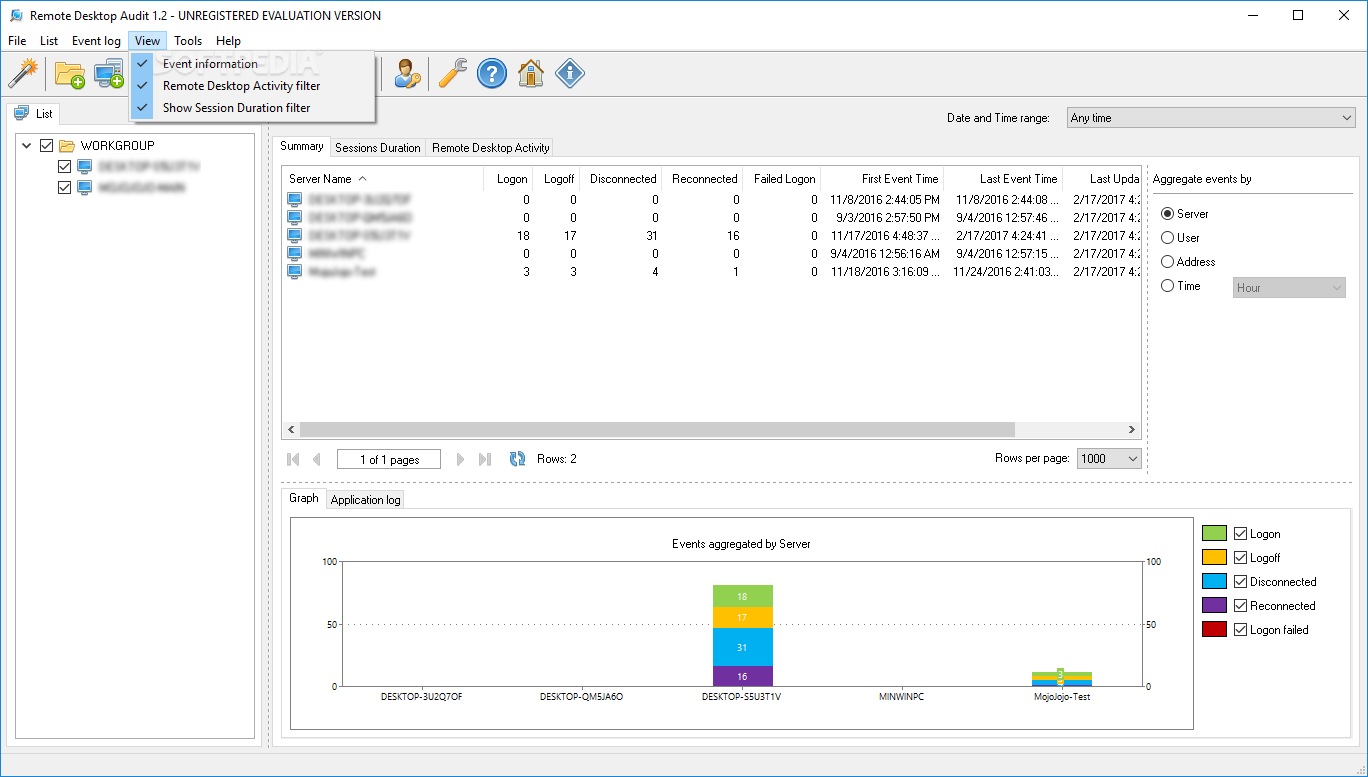Sort by the Server Name column header
The width and height of the screenshot is (1368, 777).
(x=384, y=179)
